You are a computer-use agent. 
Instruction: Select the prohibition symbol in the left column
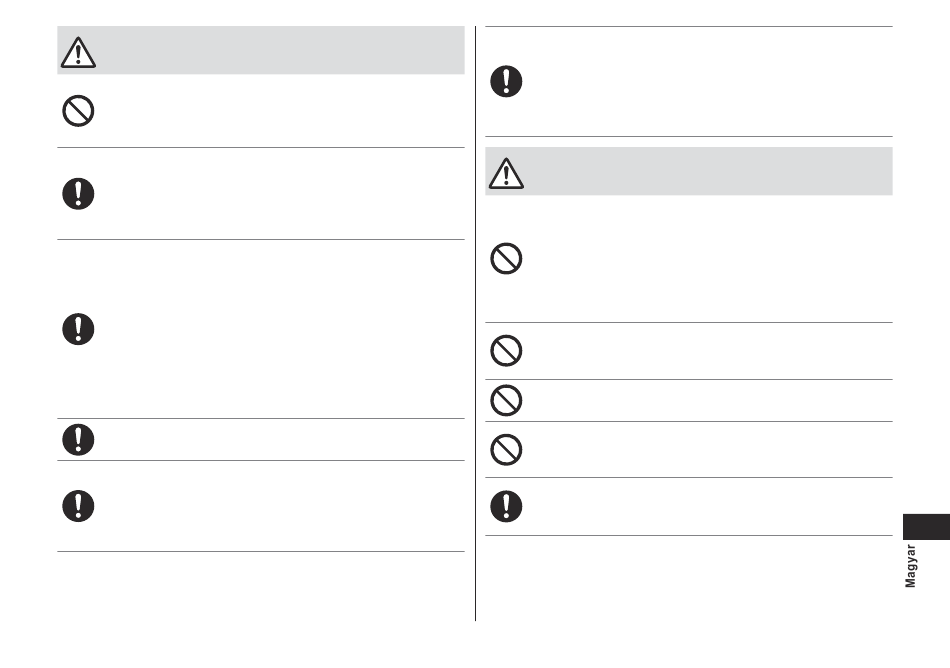tap(78, 111)
